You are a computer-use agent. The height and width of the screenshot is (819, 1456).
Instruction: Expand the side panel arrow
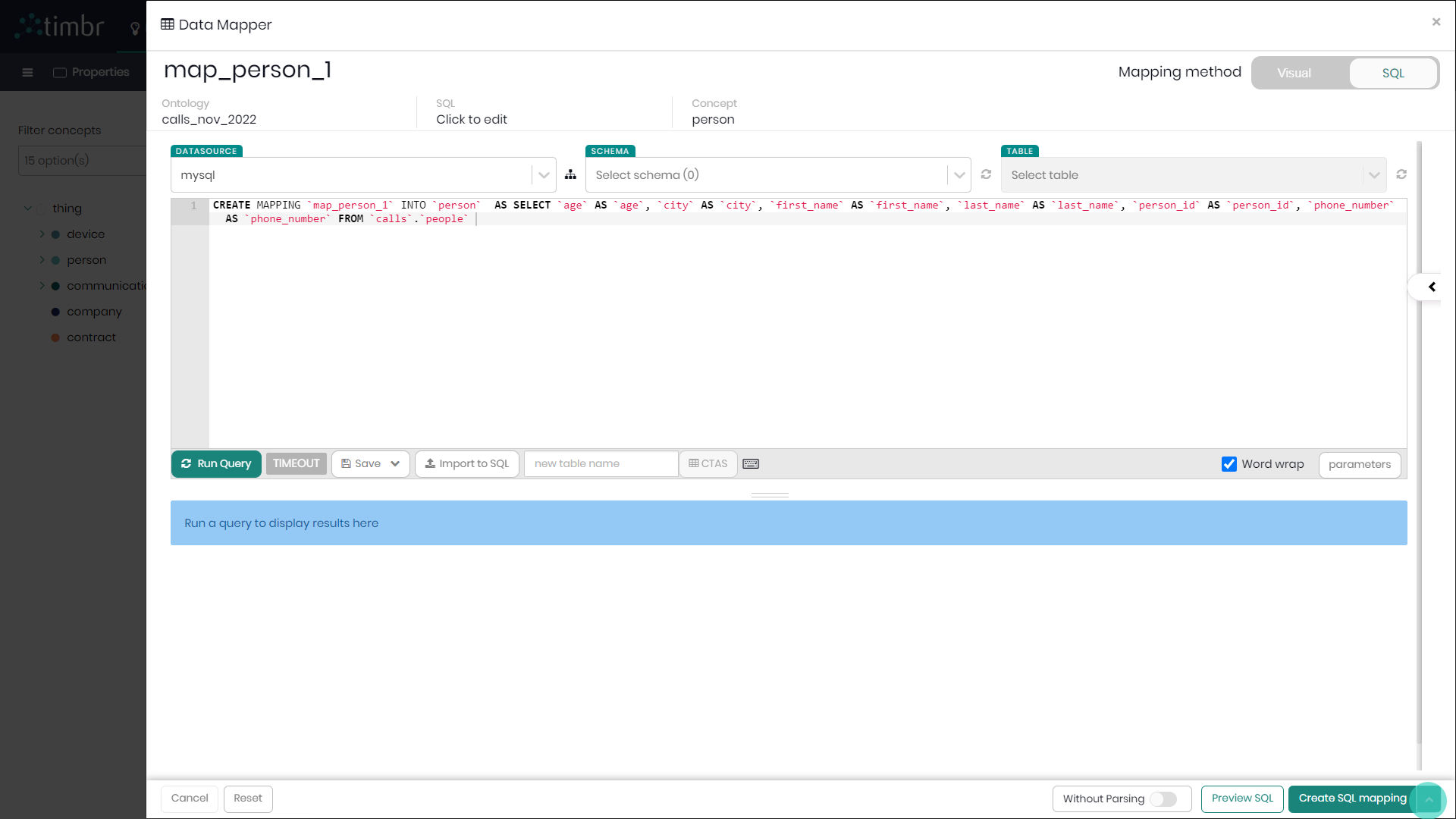coord(1432,287)
